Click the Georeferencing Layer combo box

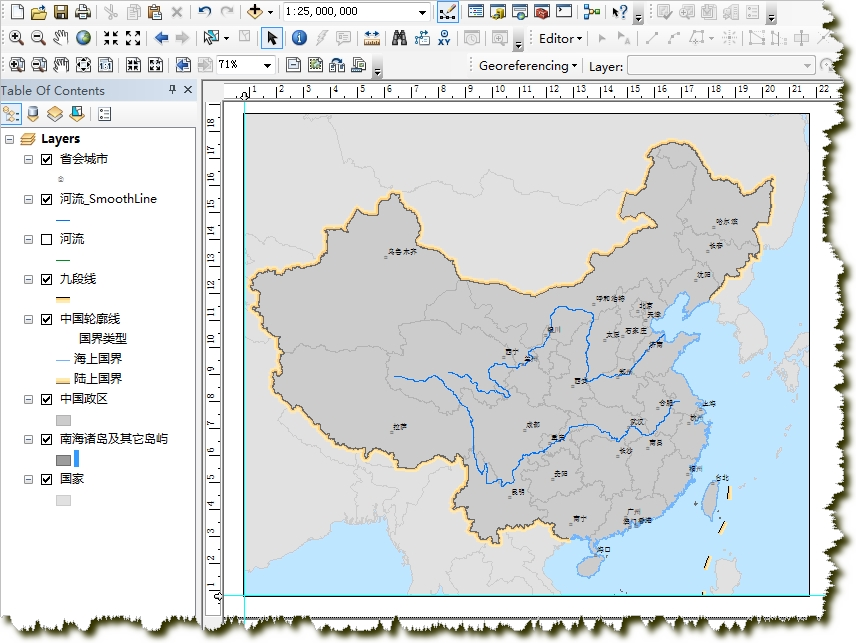click(x=720, y=66)
